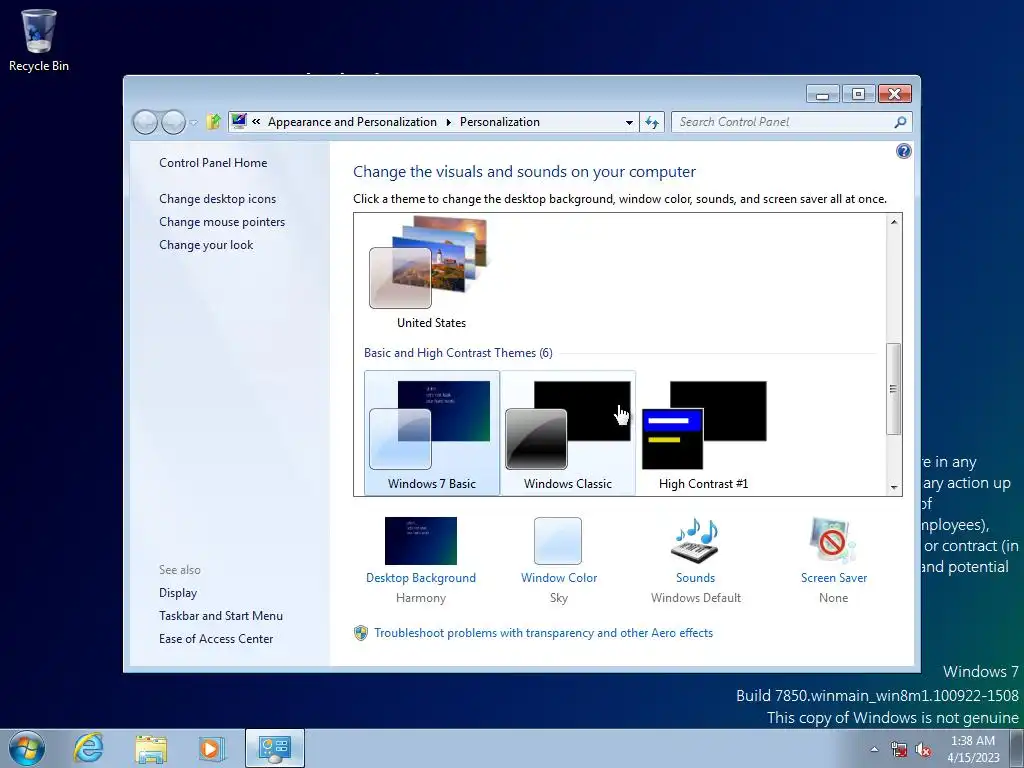
Task: Expand arrow after Appearance and Personalization
Action: point(449,122)
